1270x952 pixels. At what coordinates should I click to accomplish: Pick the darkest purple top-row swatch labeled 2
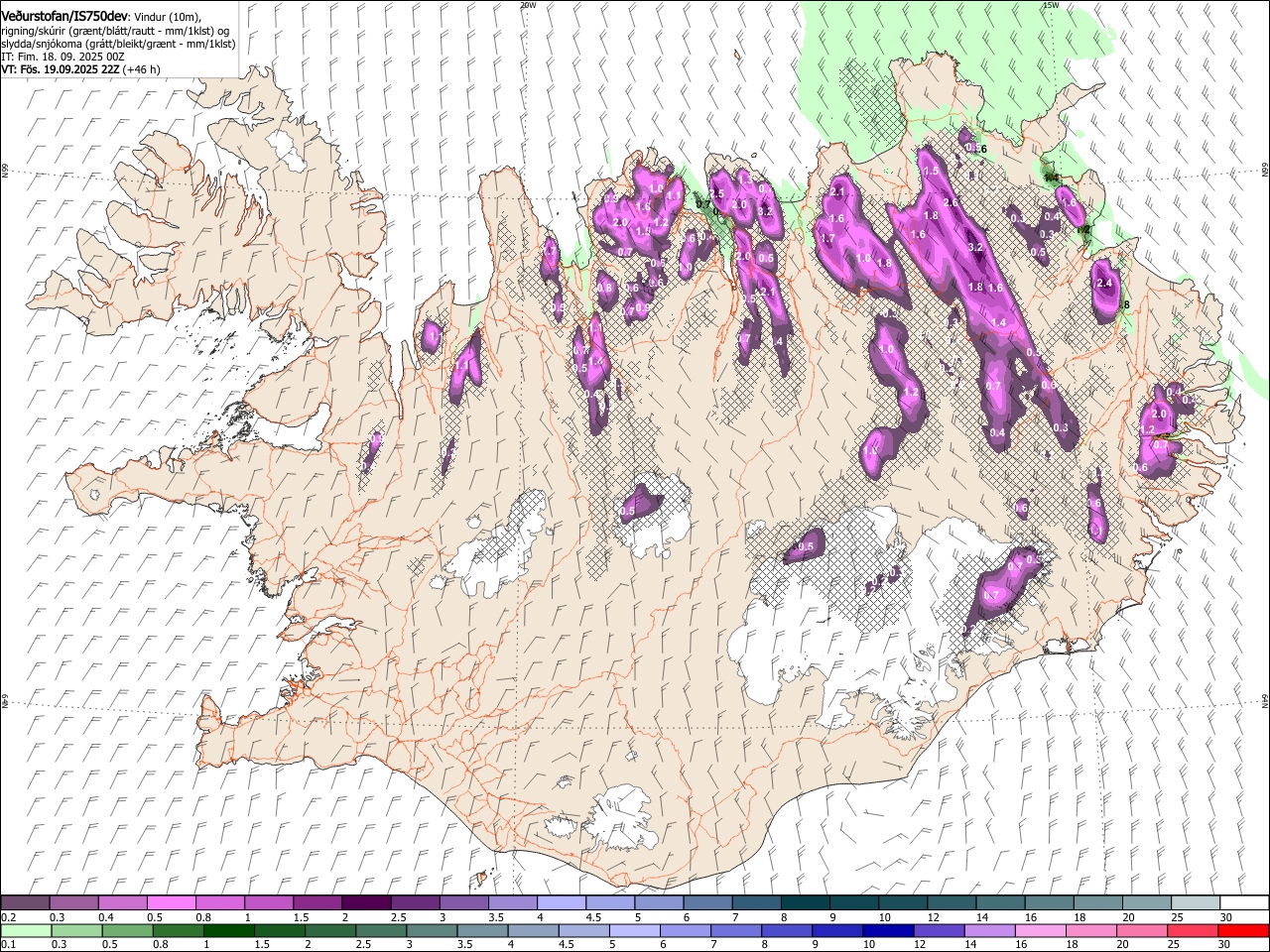pyautogui.click(x=365, y=903)
